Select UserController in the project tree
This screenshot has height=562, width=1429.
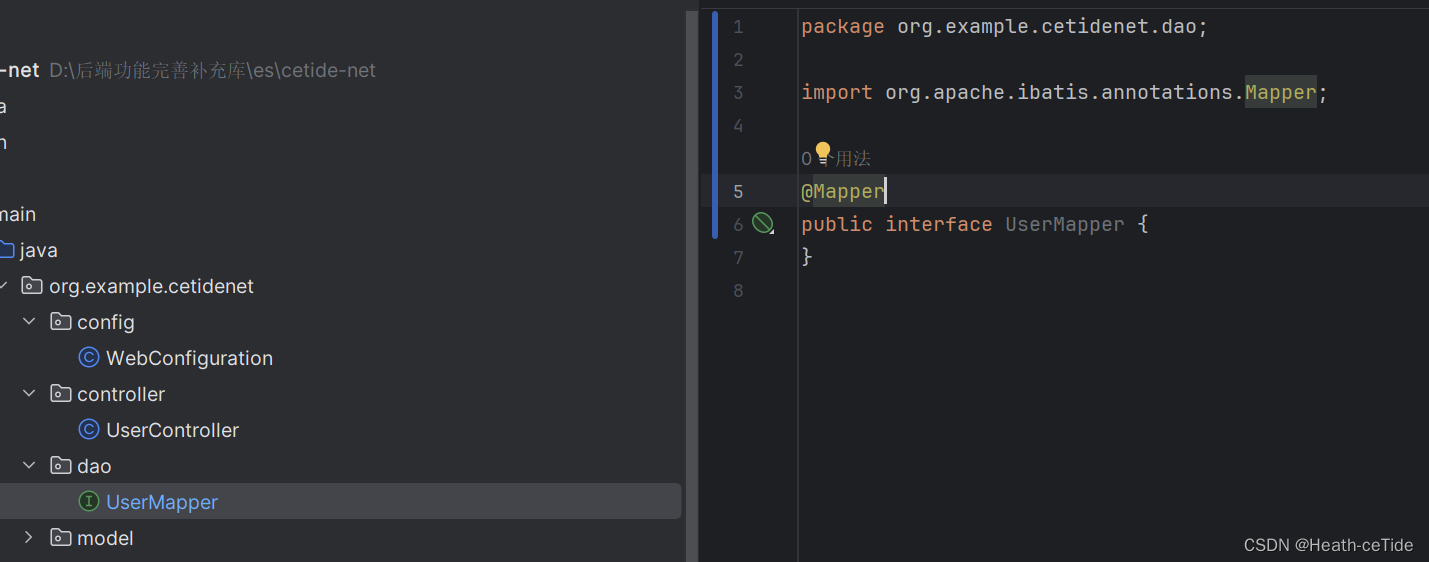click(x=172, y=430)
